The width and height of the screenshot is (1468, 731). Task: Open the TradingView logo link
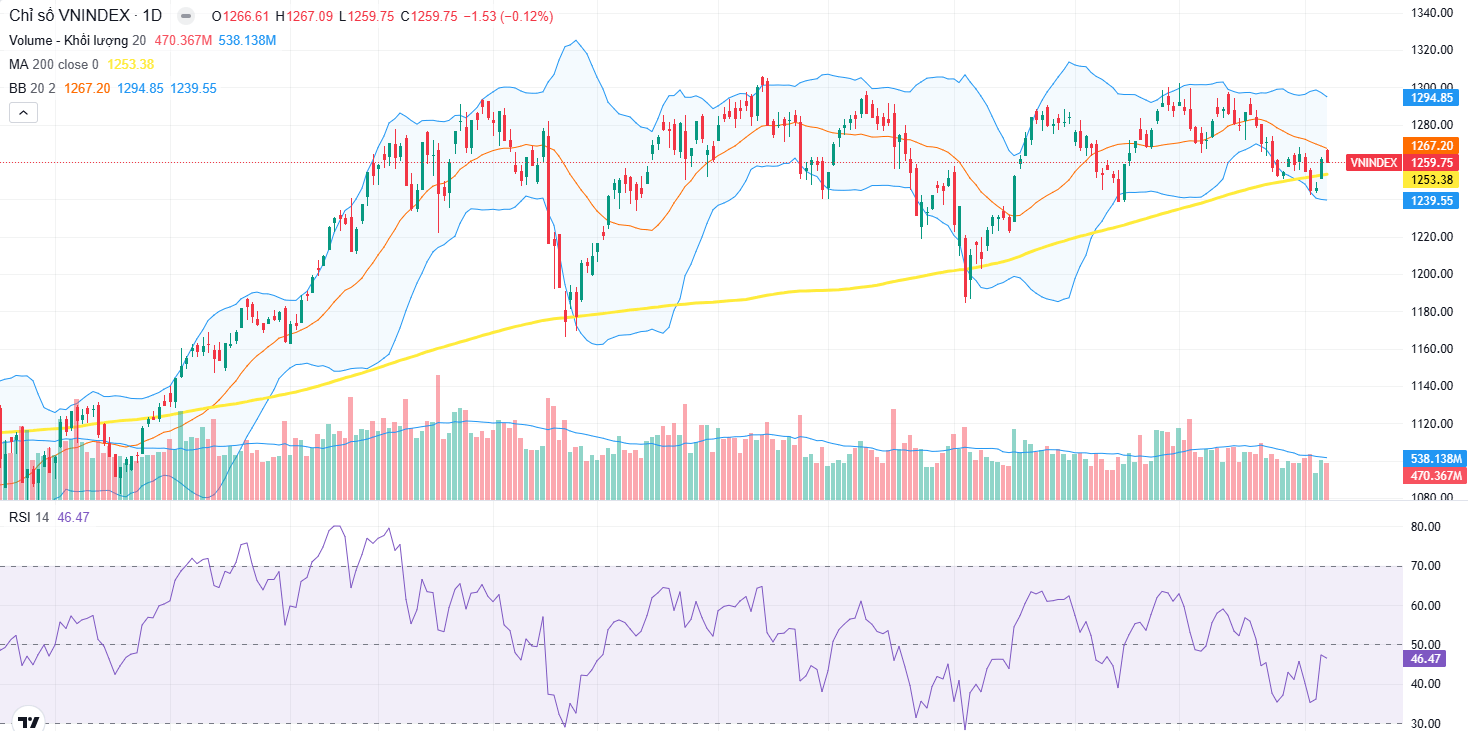[x=28, y=720]
